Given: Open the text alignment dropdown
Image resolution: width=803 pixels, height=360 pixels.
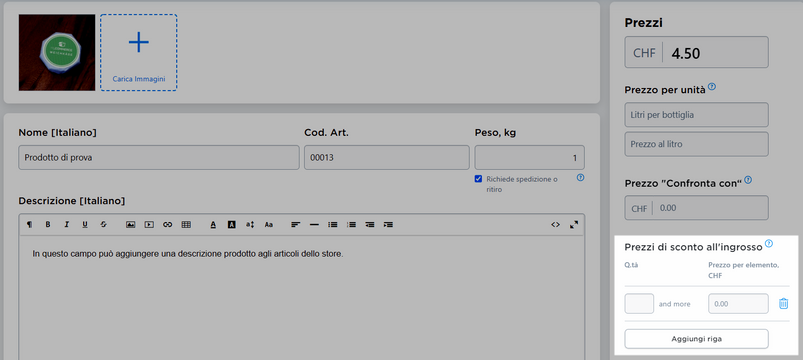Looking at the screenshot, I should [295, 224].
